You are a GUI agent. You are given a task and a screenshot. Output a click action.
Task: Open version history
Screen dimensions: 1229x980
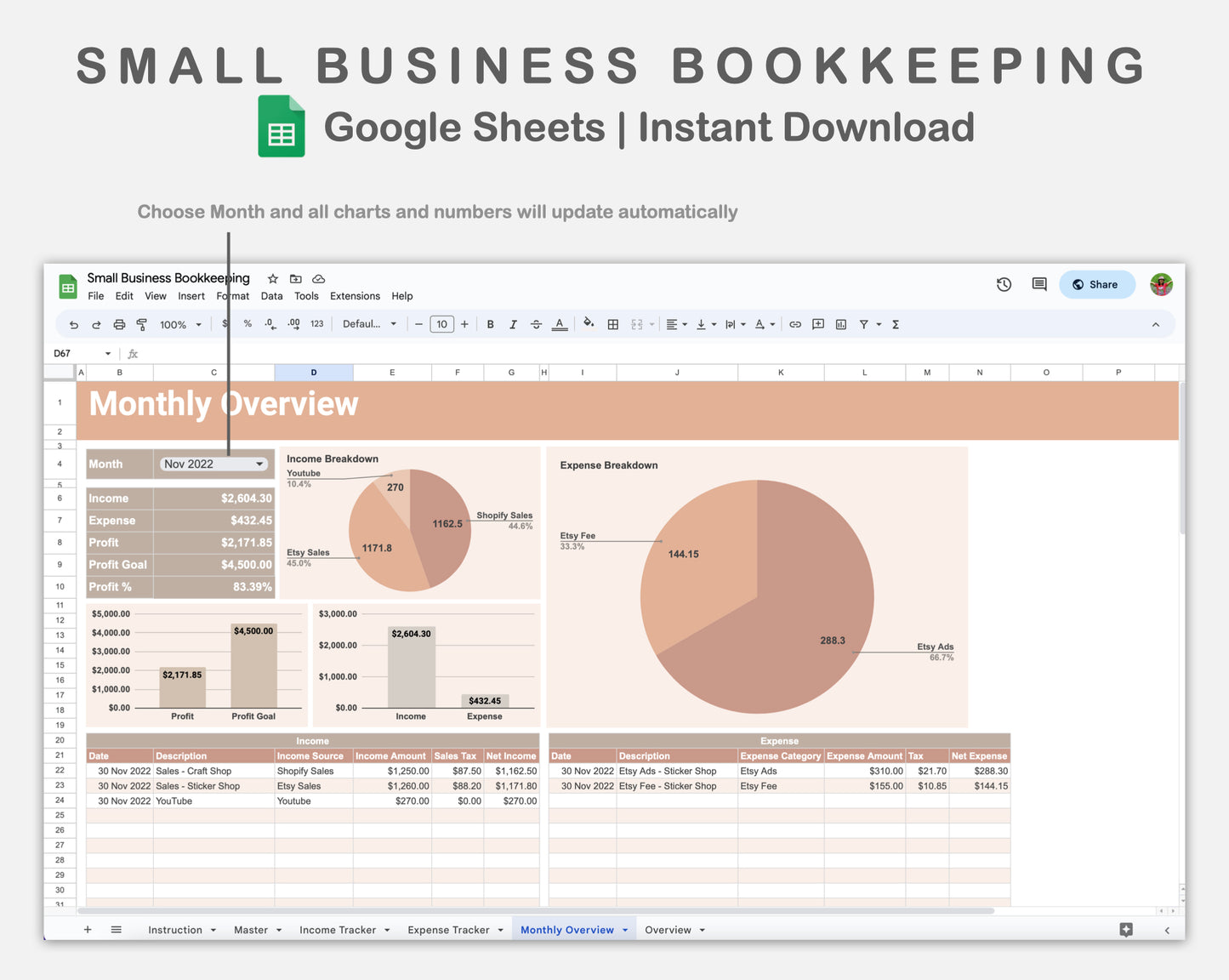click(1004, 284)
